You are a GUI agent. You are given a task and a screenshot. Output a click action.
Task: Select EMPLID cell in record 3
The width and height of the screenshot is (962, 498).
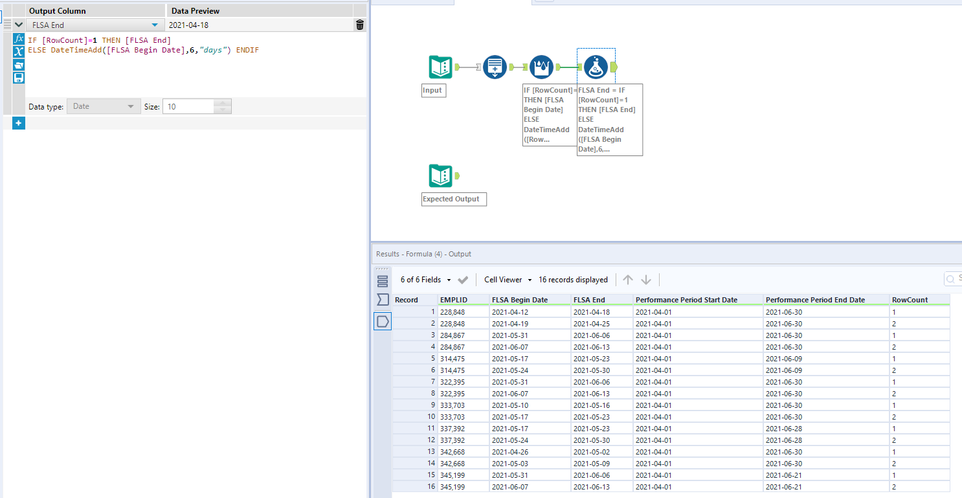coord(463,335)
